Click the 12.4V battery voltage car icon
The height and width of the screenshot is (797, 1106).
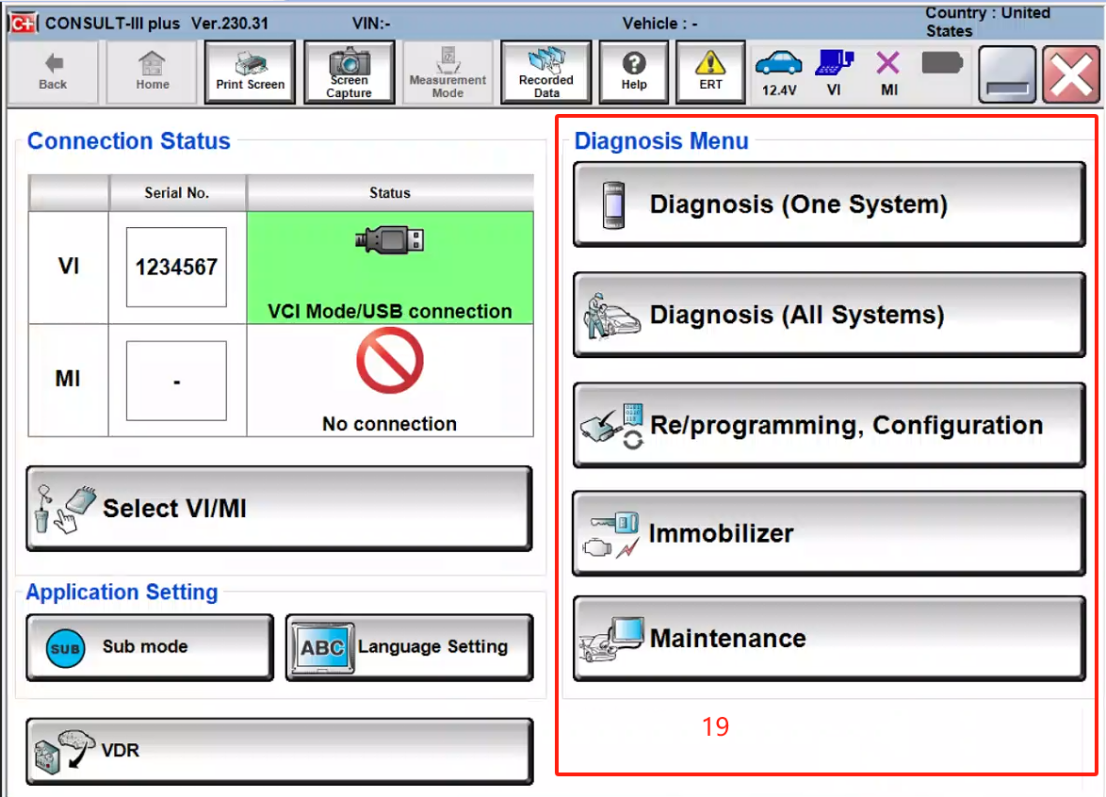(778, 72)
